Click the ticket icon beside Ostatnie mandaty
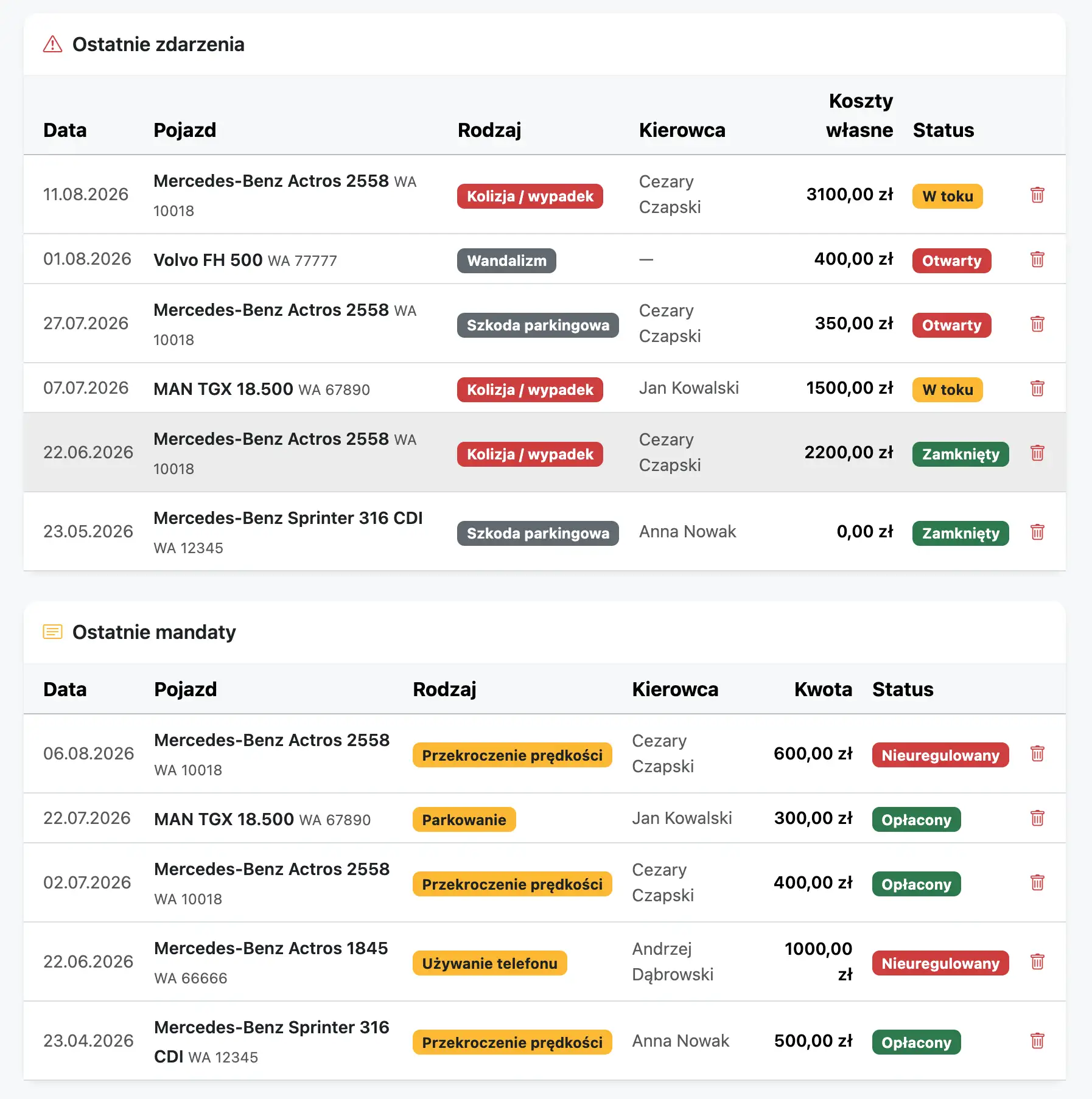 [x=52, y=632]
